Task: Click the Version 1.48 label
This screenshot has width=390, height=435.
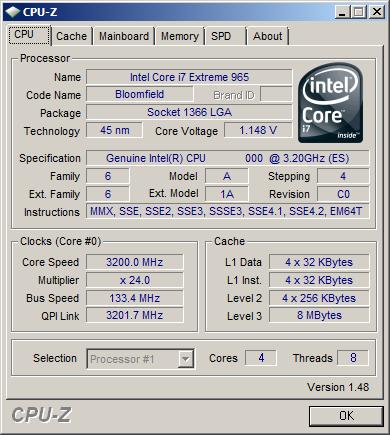Action: click(338, 387)
